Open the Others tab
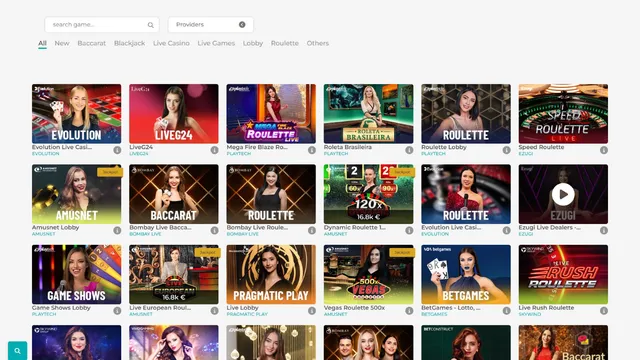This screenshot has width=640, height=360. click(x=318, y=43)
